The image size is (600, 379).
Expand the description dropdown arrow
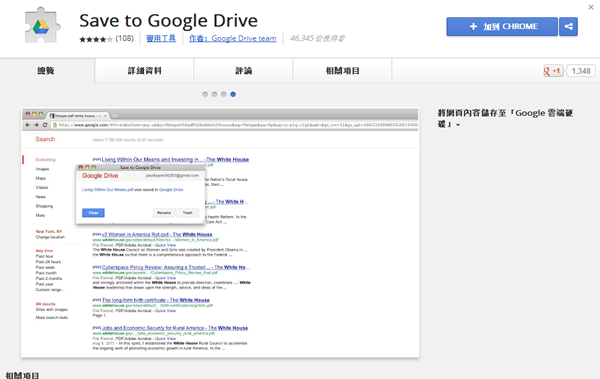[x=458, y=125]
